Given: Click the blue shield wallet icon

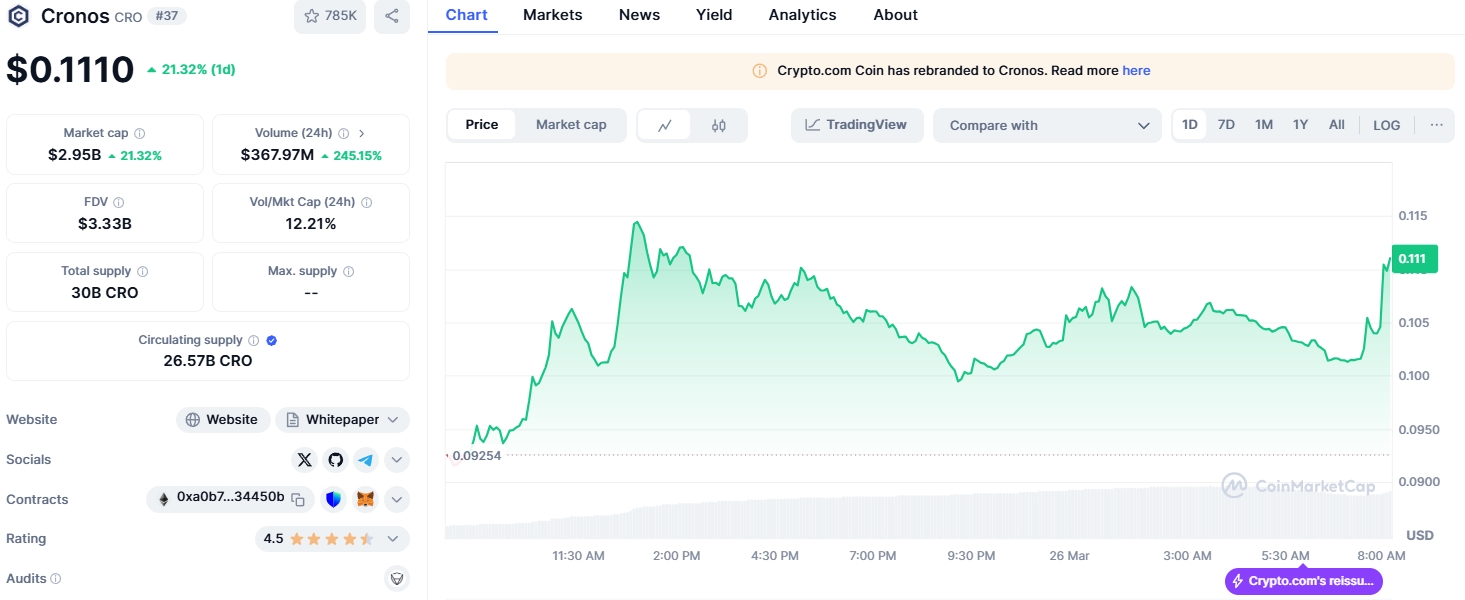Looking at the screenshot, I should pos(334,499).
